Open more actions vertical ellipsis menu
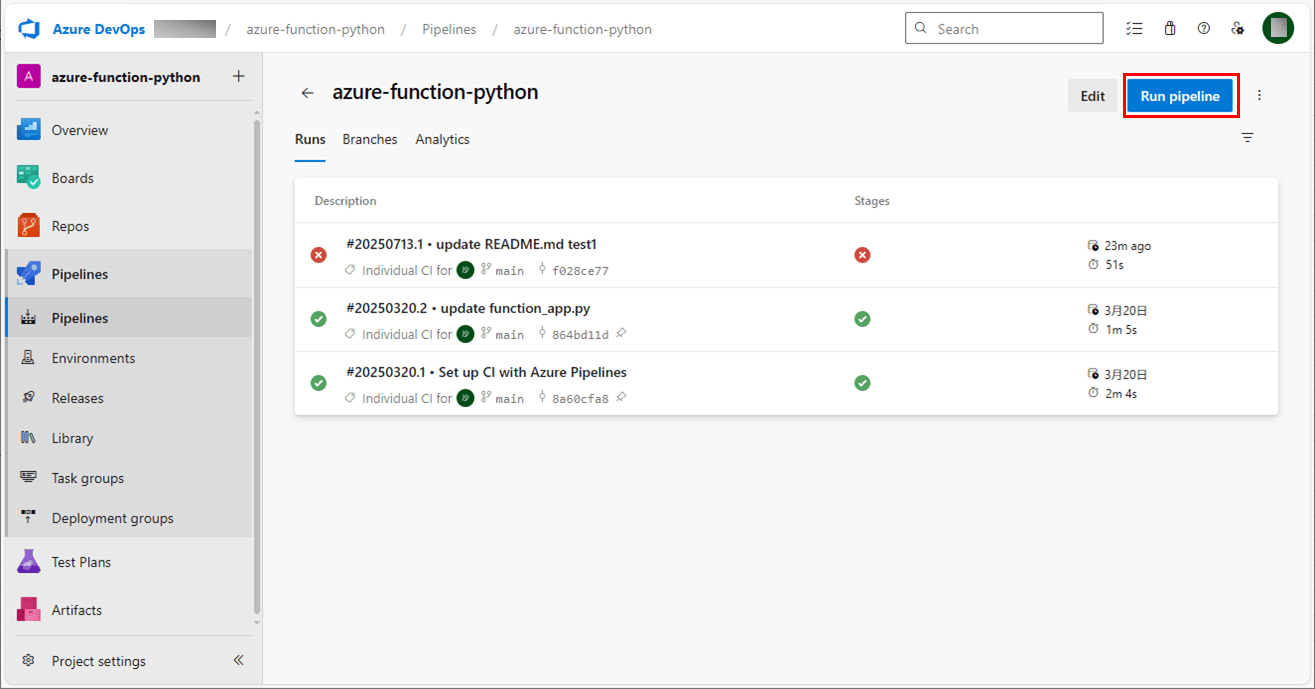This screenshot has width=1315, height=689. point(1259,96)
